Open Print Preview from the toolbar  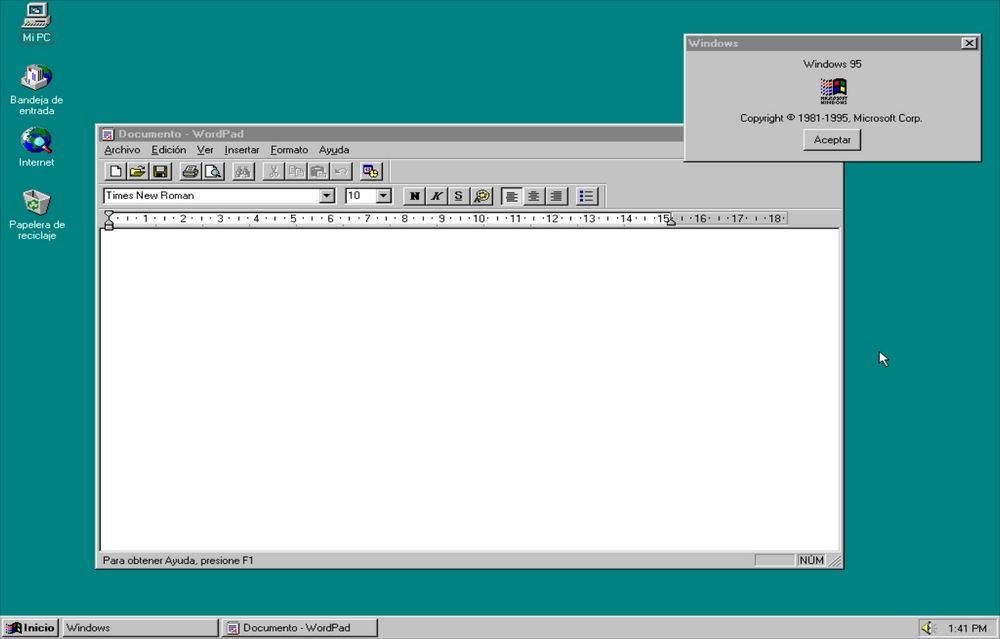pyautogui.click(x=213, y=170)
